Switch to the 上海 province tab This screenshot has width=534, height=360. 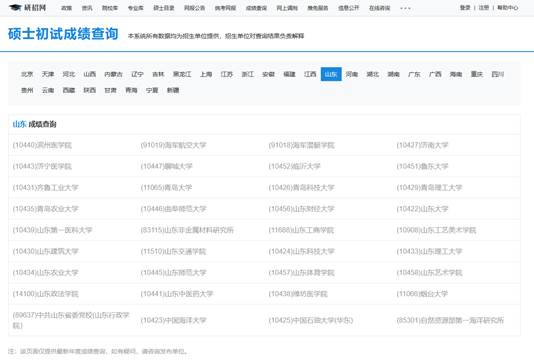206,74
